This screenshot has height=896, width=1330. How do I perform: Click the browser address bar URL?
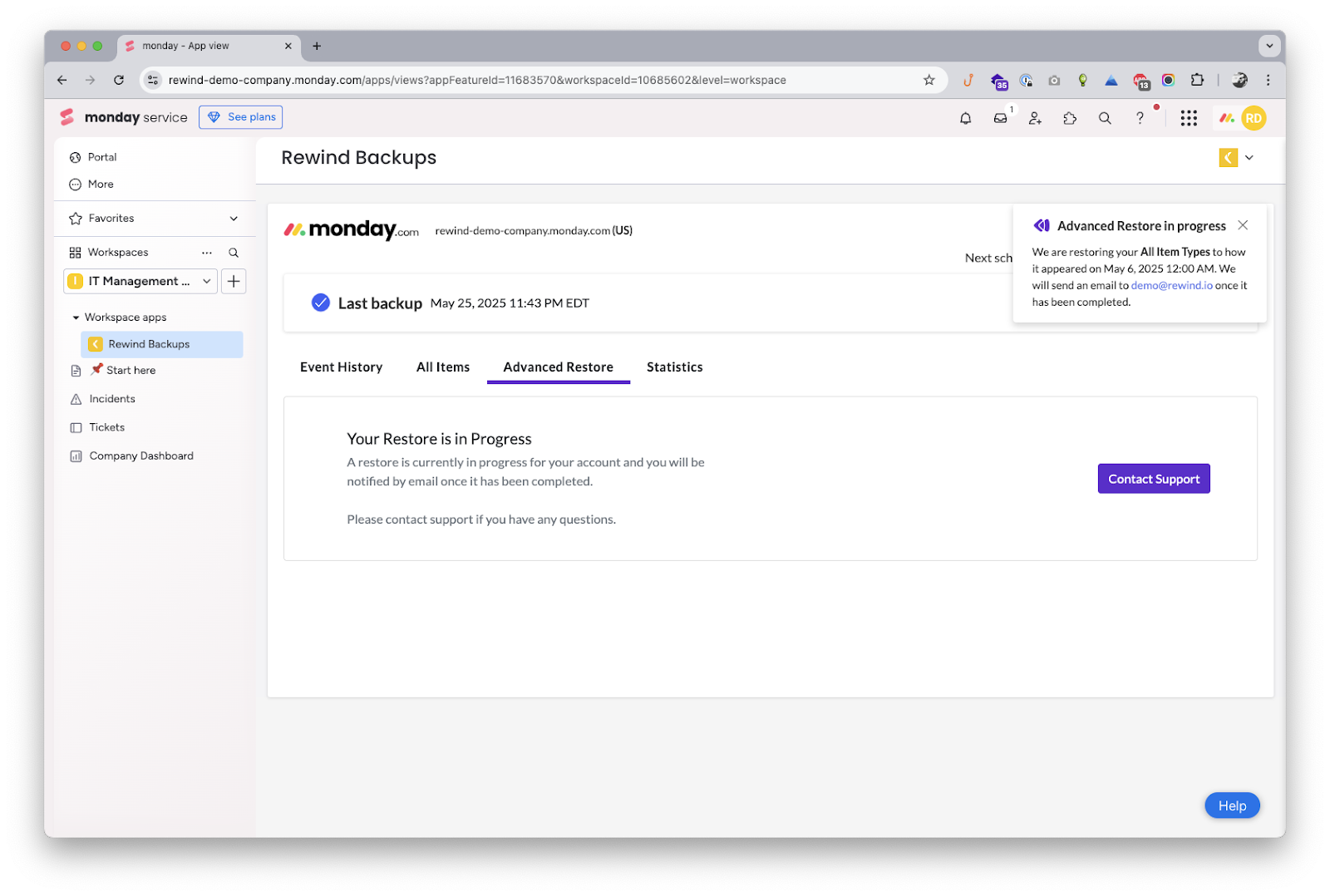[477, 80]
